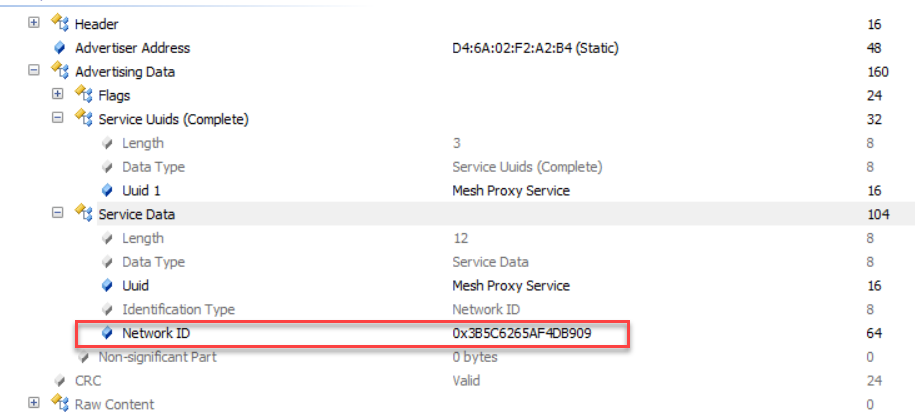
Task: Select the Non-significant Part row
Action: (x=157, y=357)
